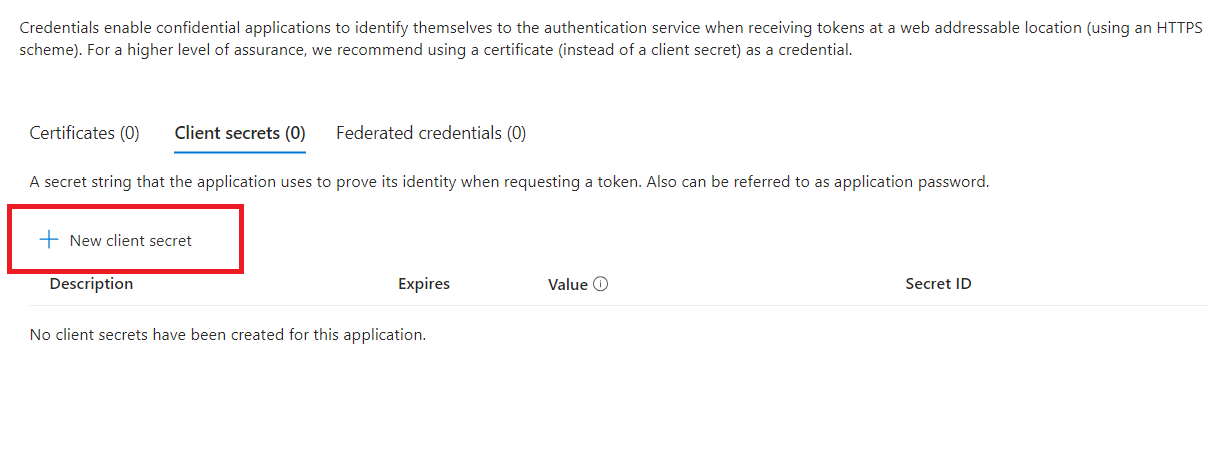
Task: Click the empty area below the secrets table
Action: (x=600, y=400)
